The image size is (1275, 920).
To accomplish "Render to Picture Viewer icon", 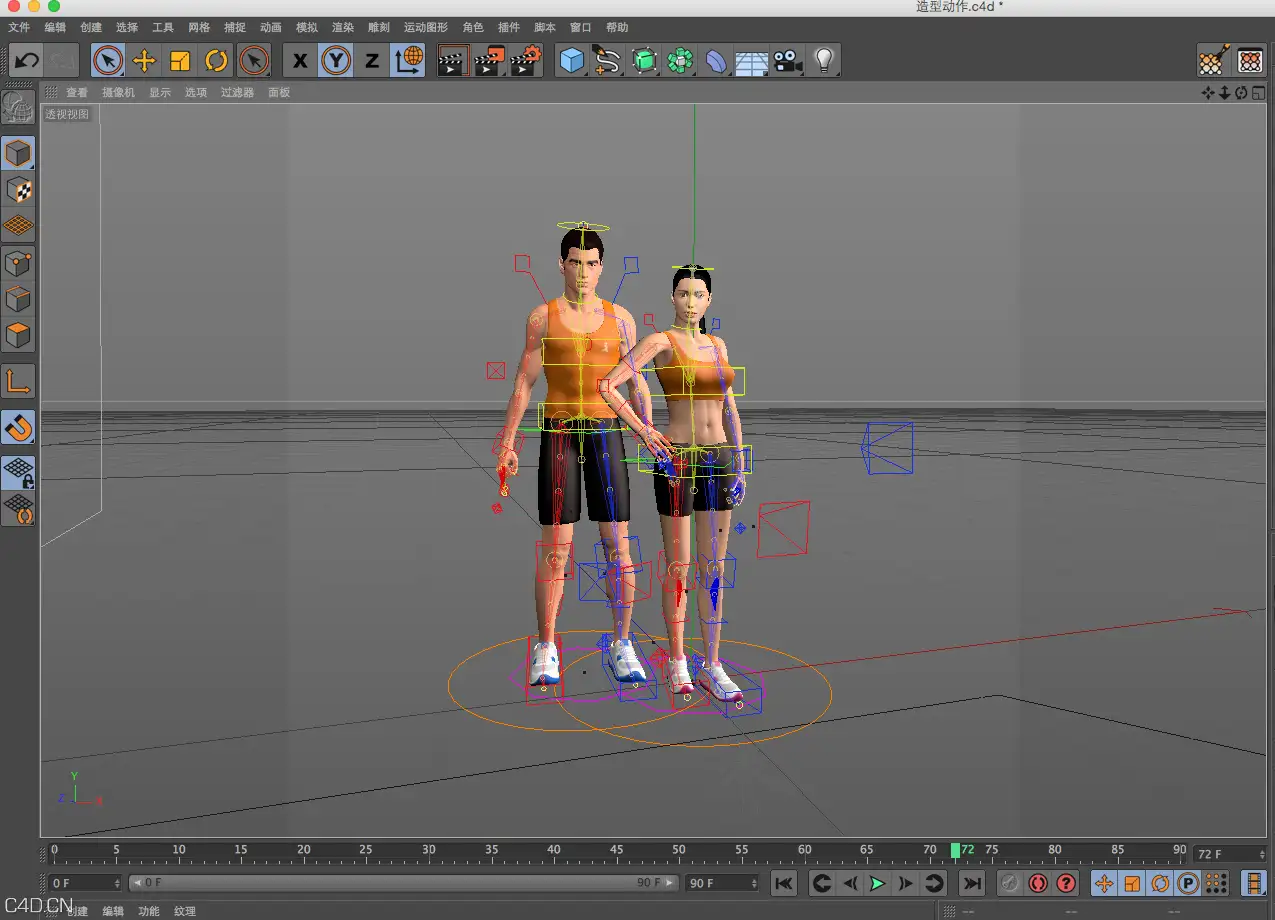I will 489,61.
